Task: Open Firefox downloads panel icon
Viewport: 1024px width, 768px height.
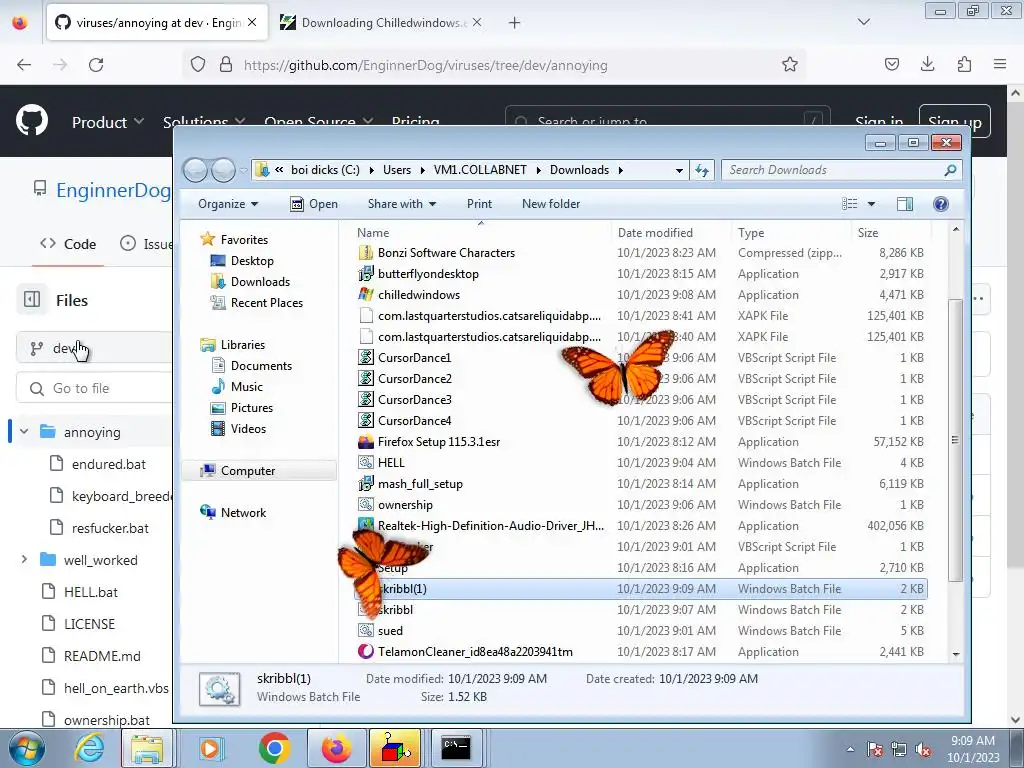Action: [927, 64]
